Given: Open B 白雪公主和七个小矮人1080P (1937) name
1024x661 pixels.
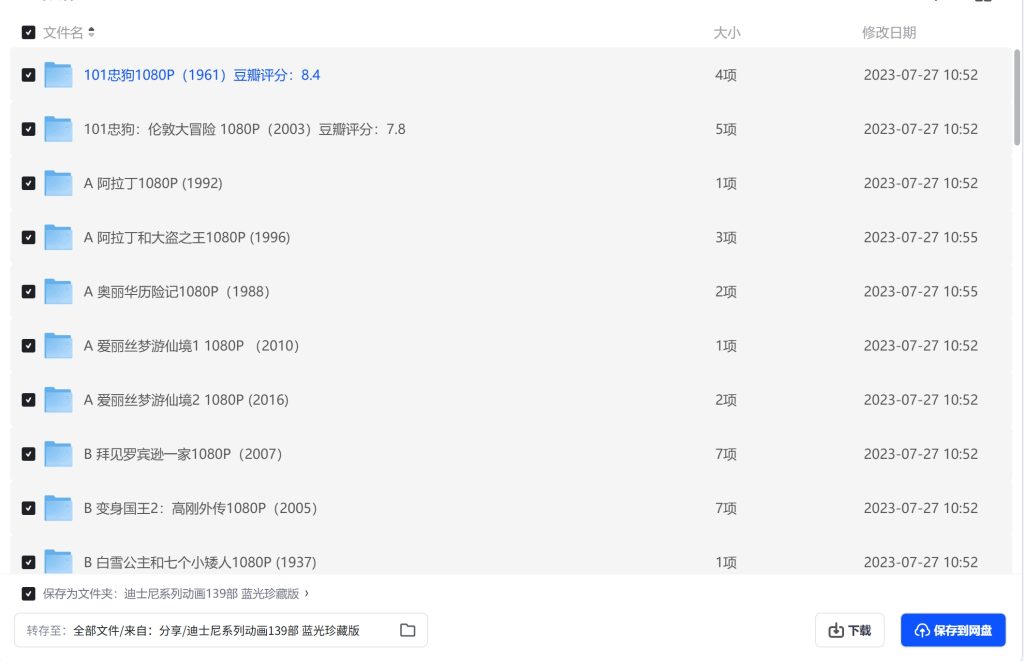Looking at the screenshot, I should [x=200, y=562].
